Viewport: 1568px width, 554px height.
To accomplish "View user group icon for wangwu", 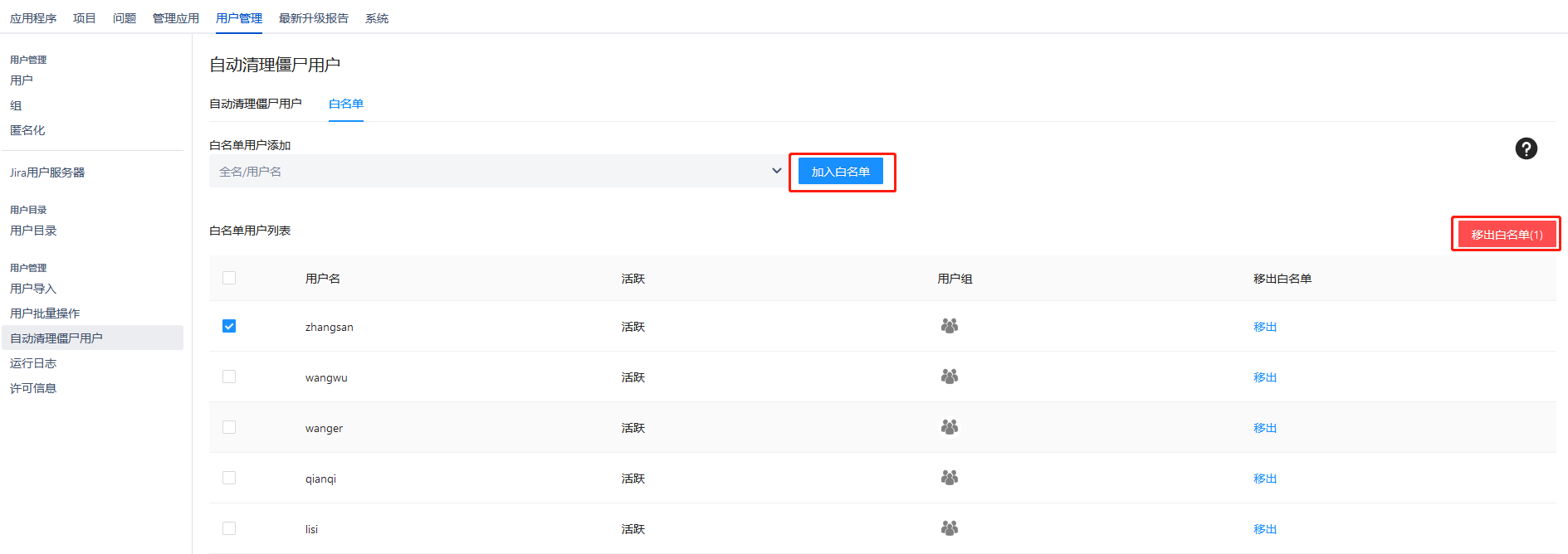I will click(950, 377).
